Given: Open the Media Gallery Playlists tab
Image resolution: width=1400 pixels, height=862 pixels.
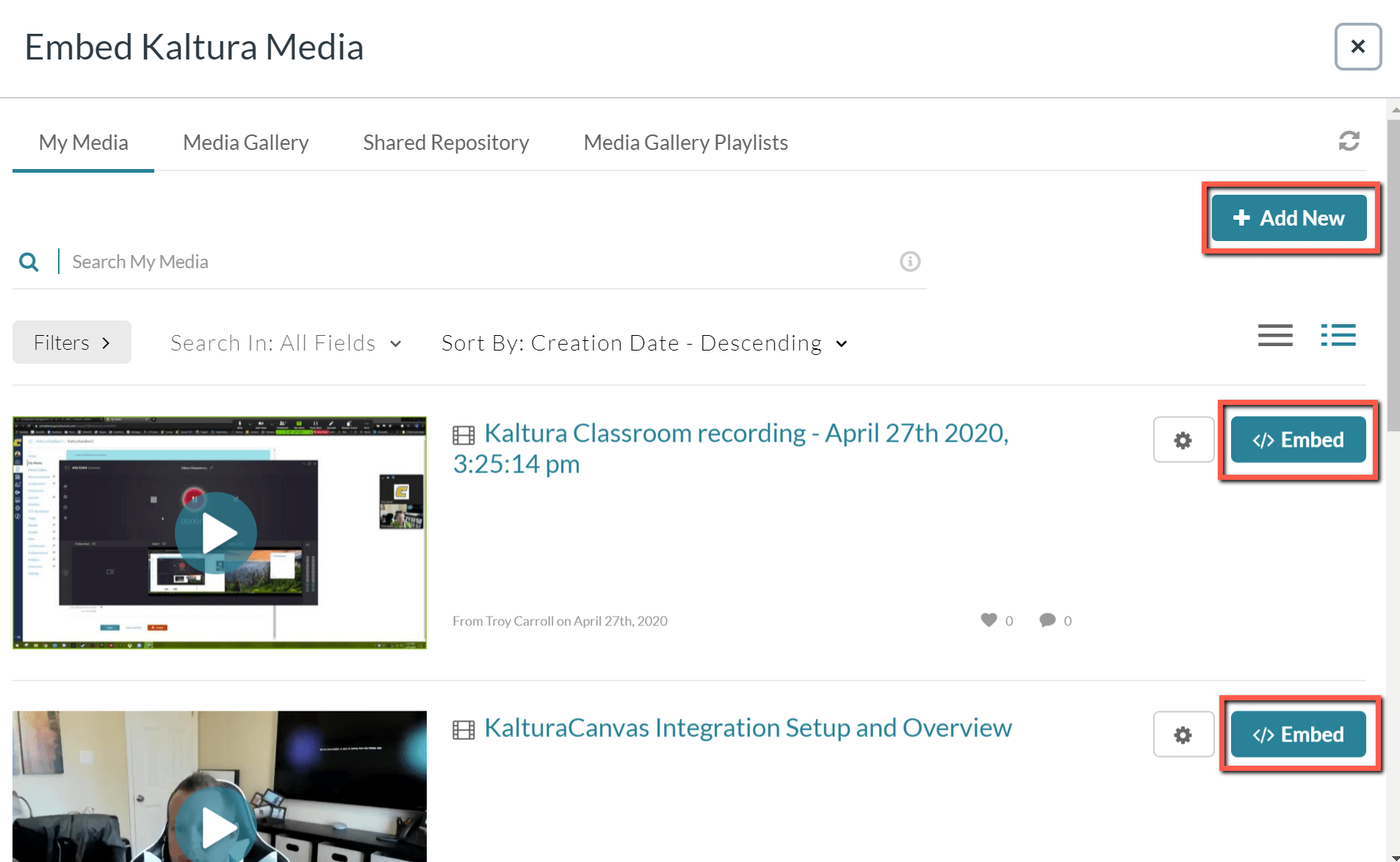Looking at the screenshot, I should coord(685,143).
